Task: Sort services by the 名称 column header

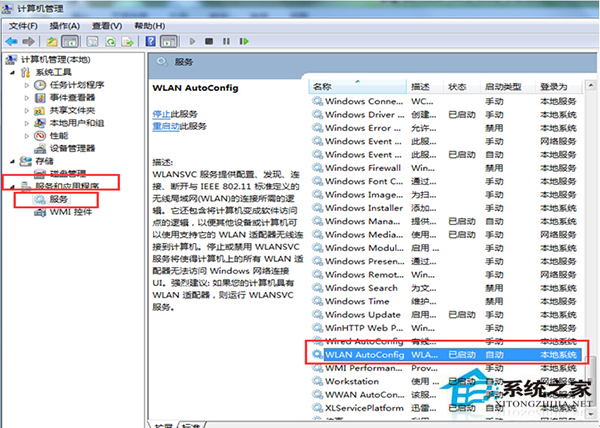Action: 357,87
